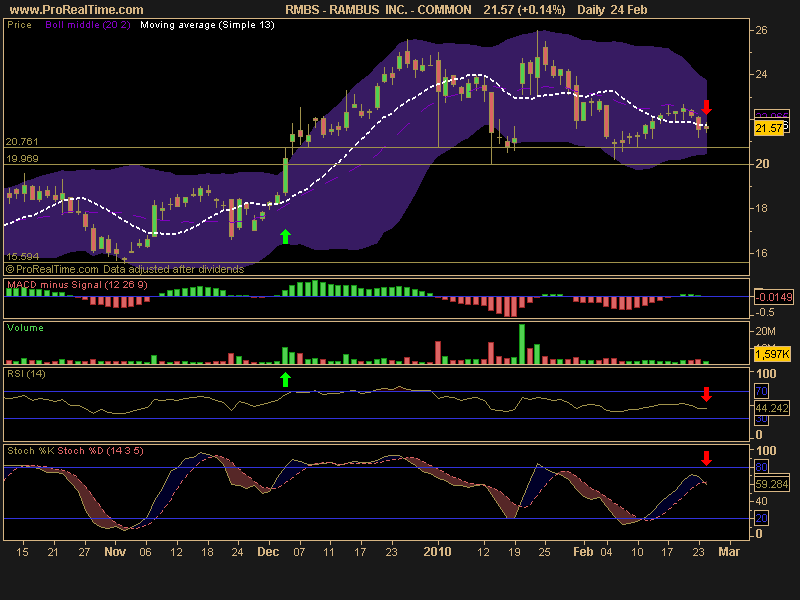Click the 15.594 horizontal level label
Image resolution: width=800 pixels, height=600 pixels.
tap(22, 257)
